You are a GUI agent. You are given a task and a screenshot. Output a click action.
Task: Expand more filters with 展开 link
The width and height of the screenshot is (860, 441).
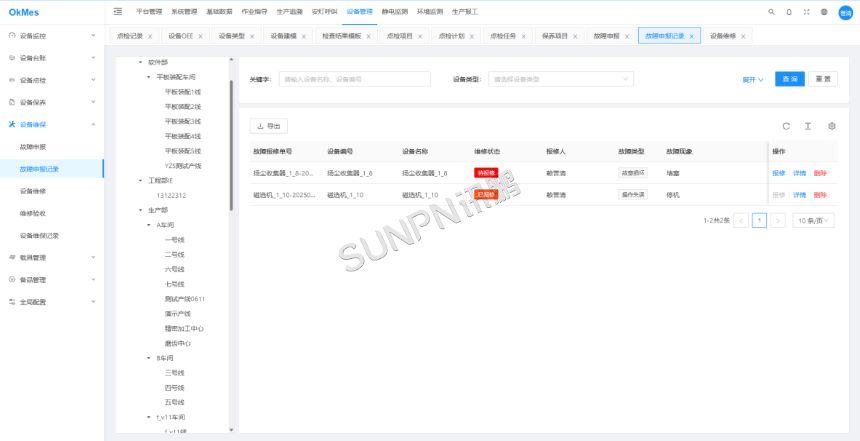click(x=752, y=80)
